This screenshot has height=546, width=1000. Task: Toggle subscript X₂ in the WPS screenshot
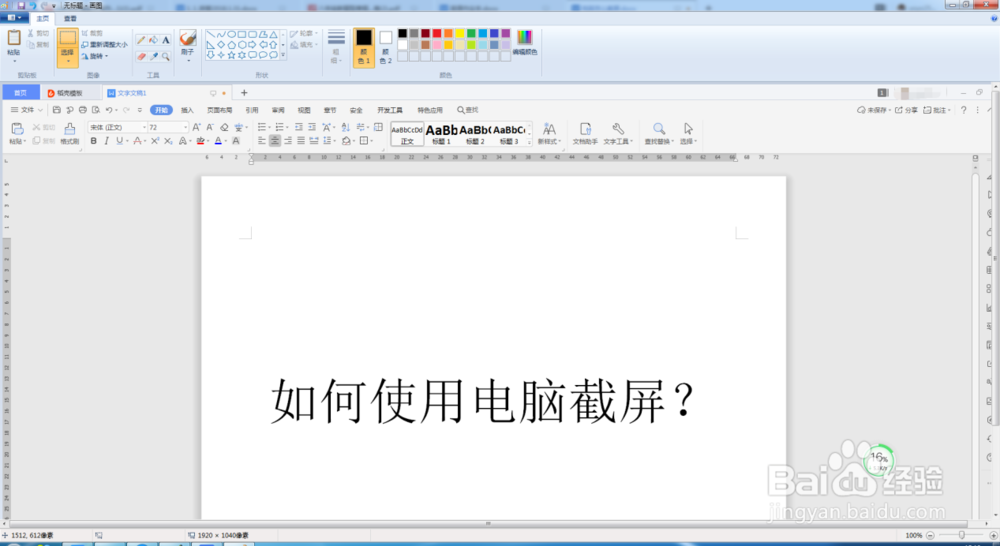(x=168, y=141)
